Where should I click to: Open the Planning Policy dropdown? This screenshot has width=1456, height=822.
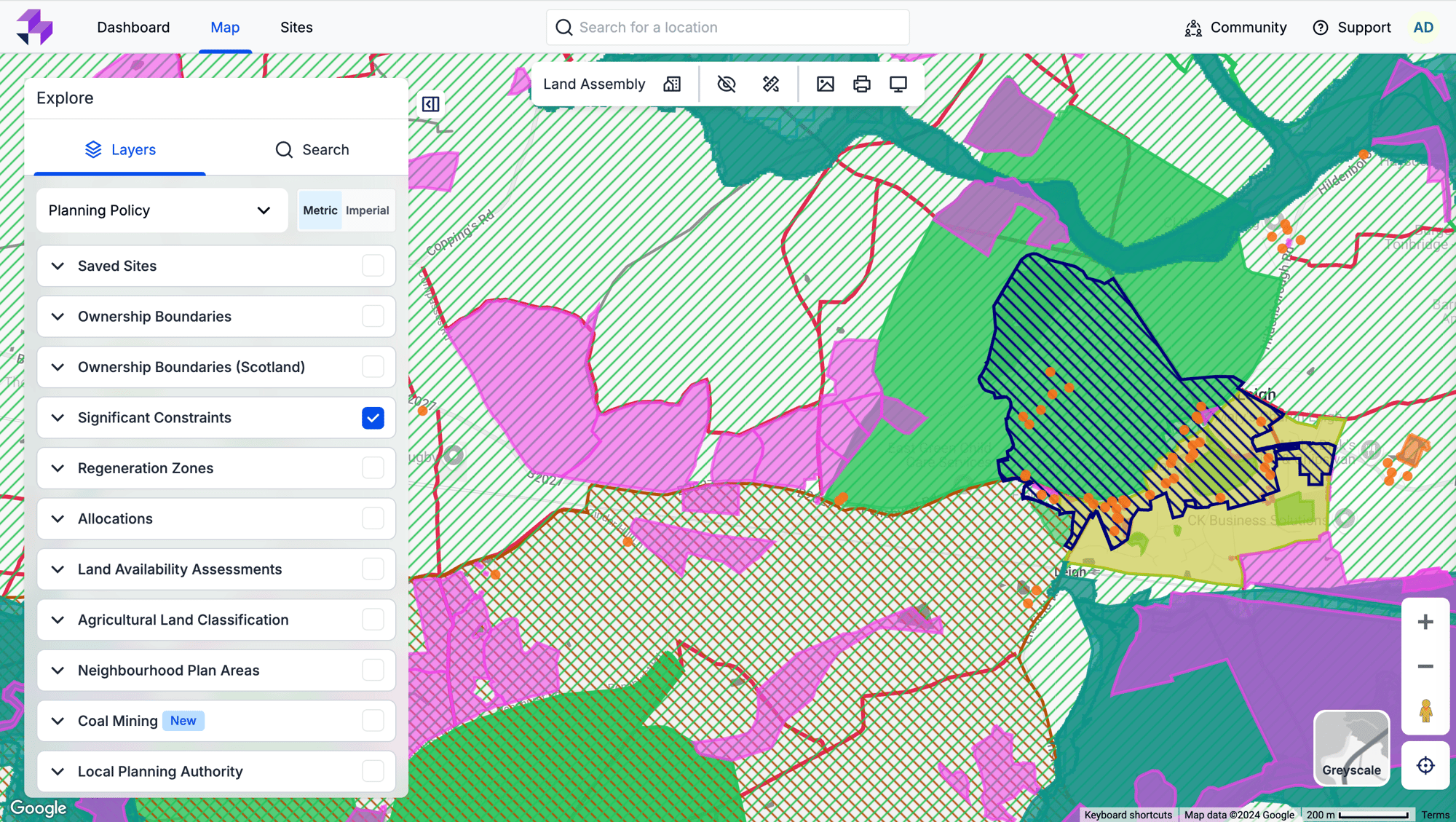coord(162,210)
